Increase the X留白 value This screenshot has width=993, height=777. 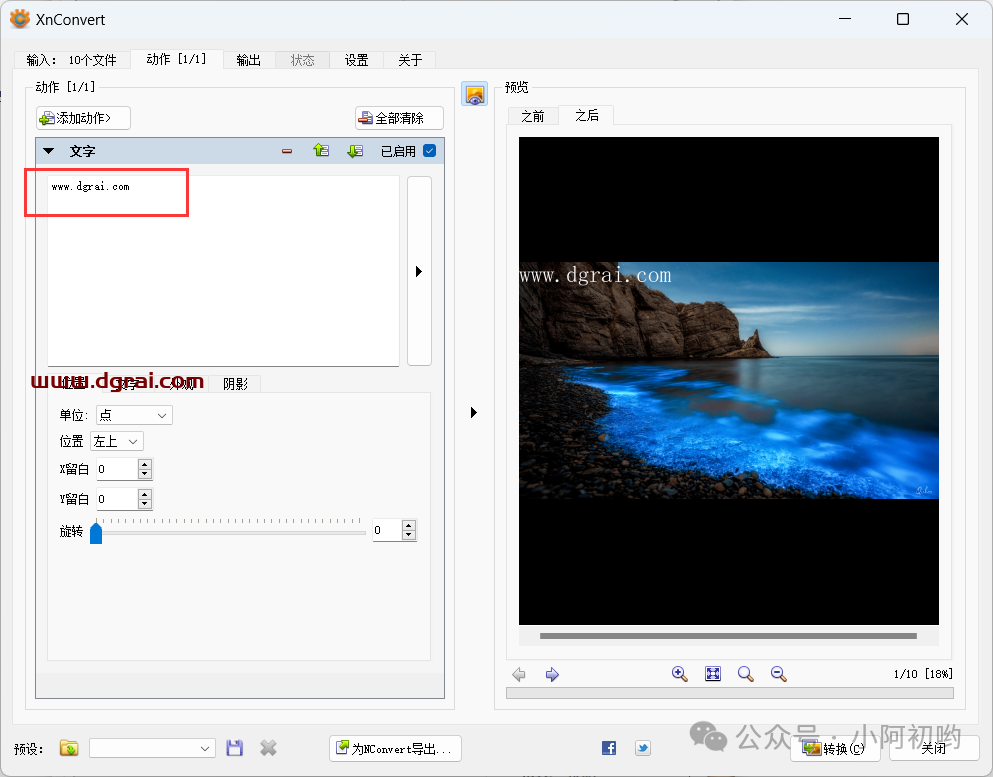(x=145, y=464)
